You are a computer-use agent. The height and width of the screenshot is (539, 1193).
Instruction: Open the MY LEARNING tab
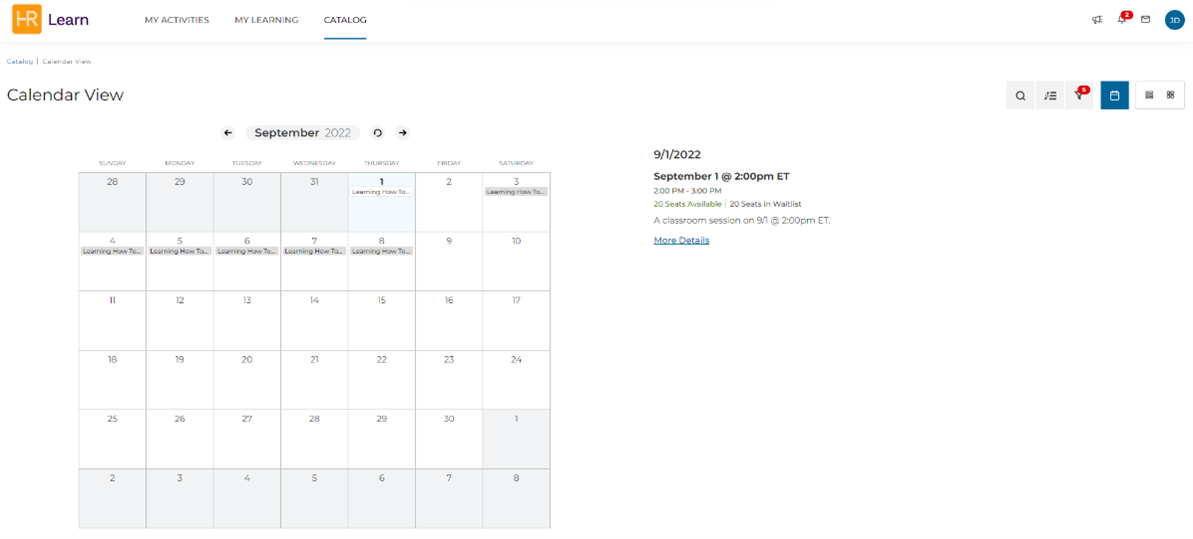point(266,20)
